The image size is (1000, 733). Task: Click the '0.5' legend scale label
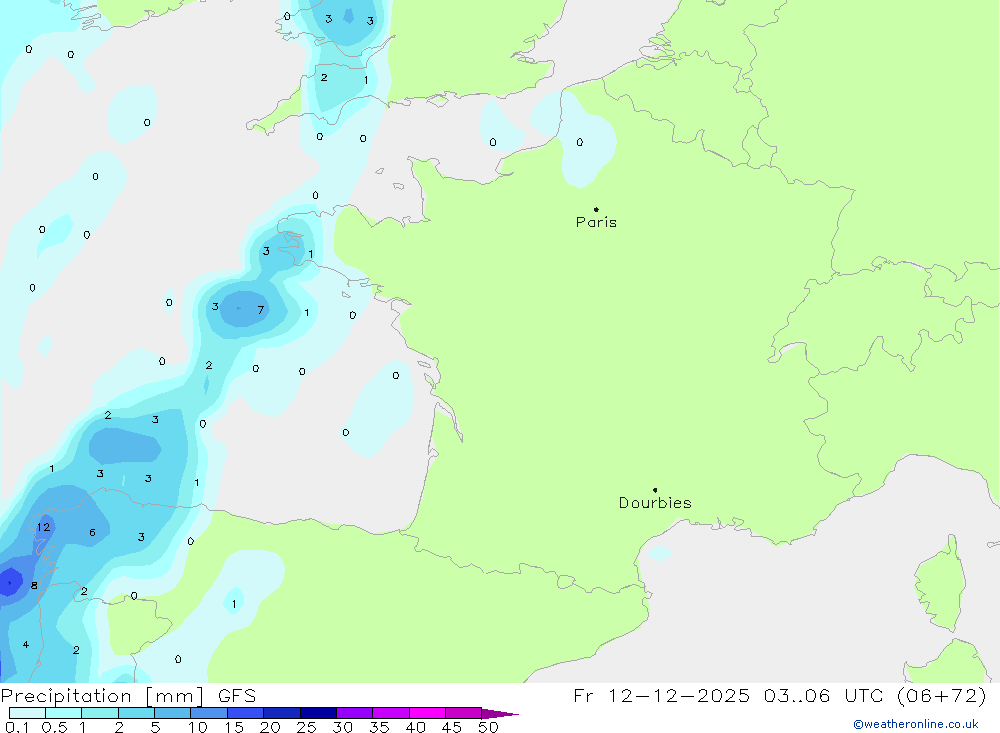click(x=54, y=727)
